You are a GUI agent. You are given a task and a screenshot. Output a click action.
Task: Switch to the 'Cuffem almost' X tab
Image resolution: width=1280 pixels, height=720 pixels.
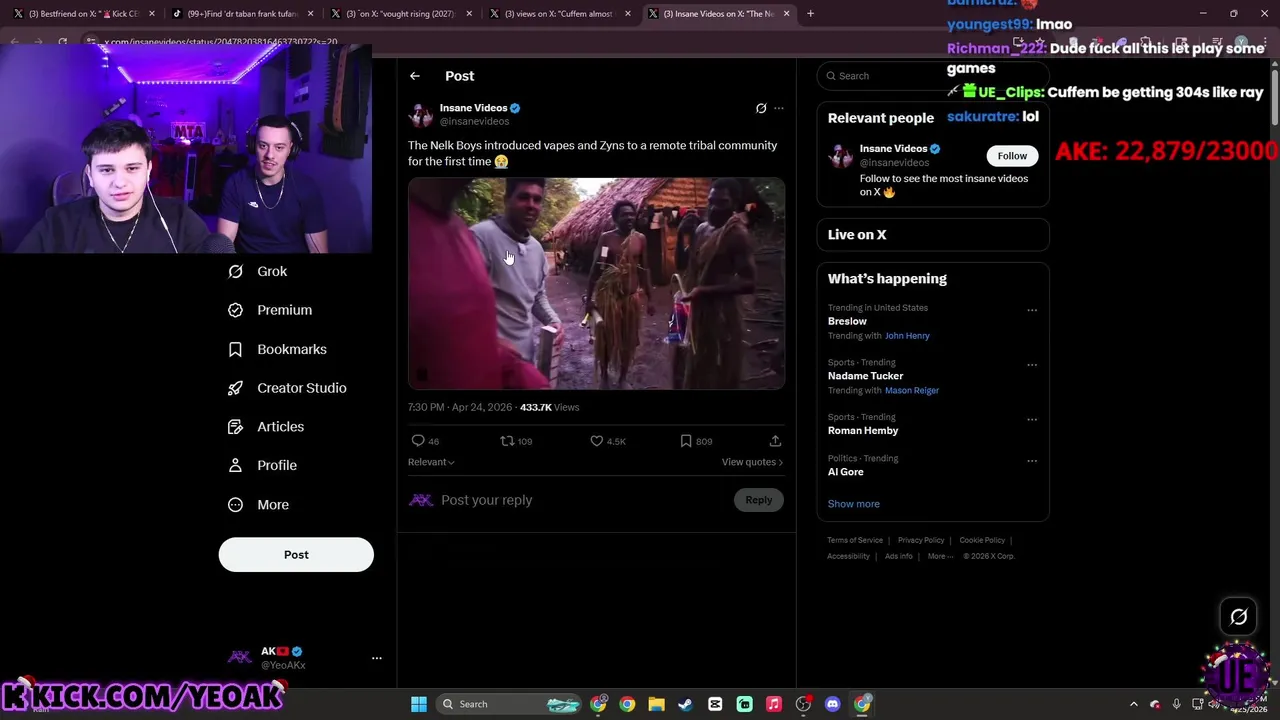(558, 14)
